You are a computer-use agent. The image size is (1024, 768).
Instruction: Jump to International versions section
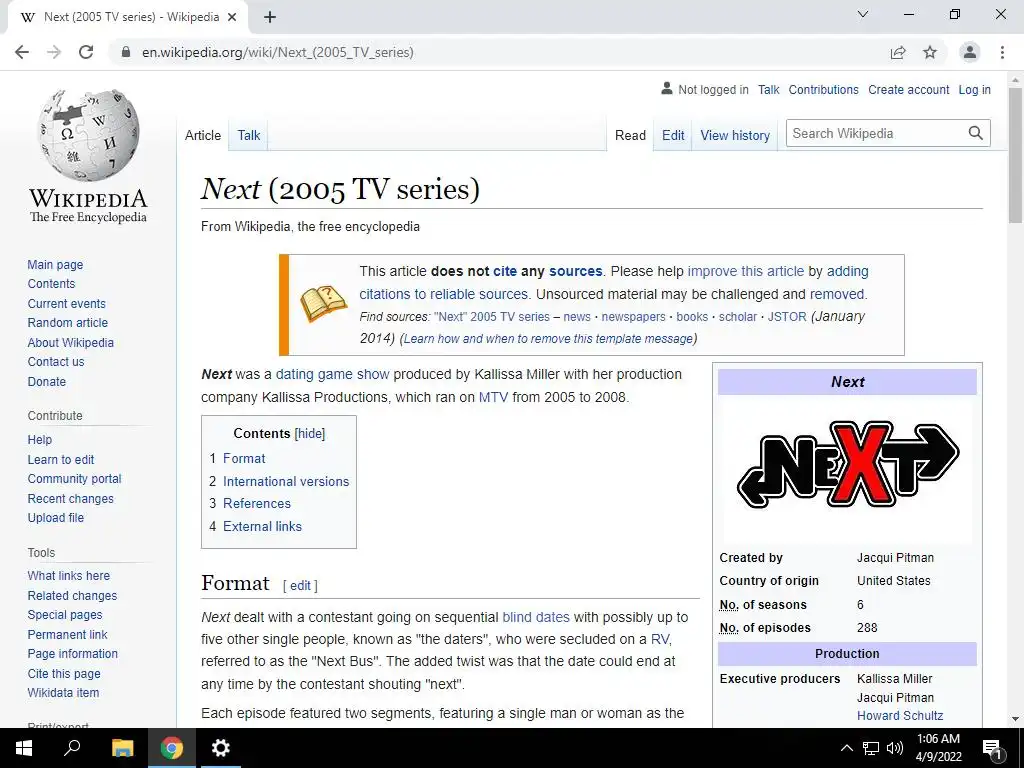point(286,481)
